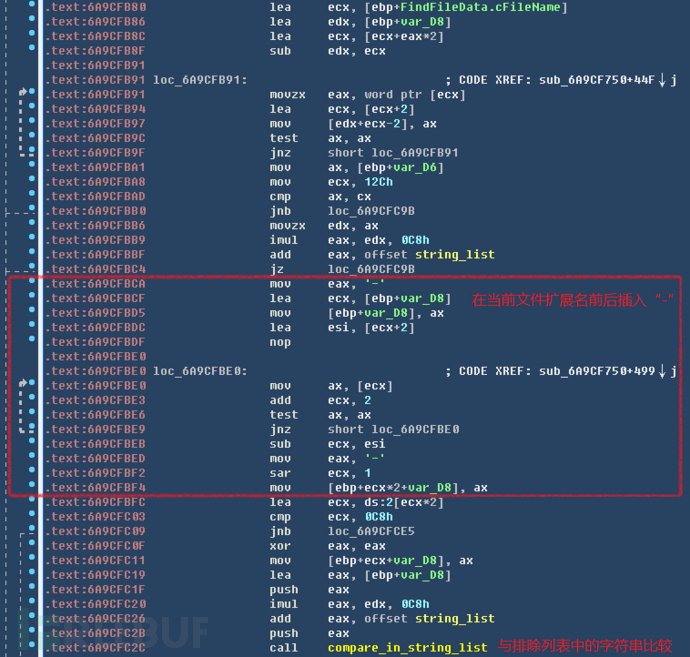Click address .text:6A9CFC0F
Viewport: 690px width, 657px height.
click(x=95, y=546)
